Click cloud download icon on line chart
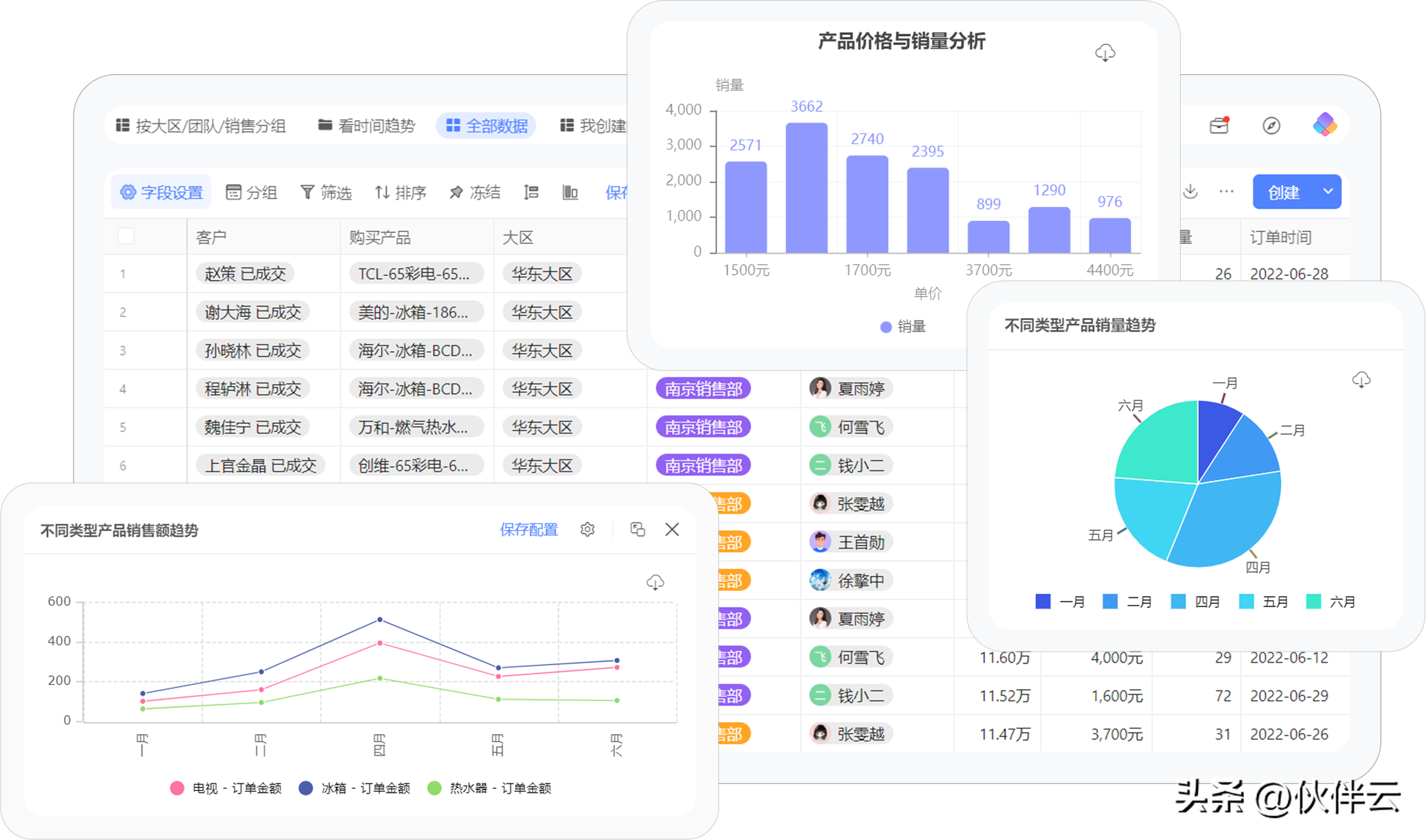This screenshot has height=840, width=1426. pyautogui.click(x=655, y=582)
